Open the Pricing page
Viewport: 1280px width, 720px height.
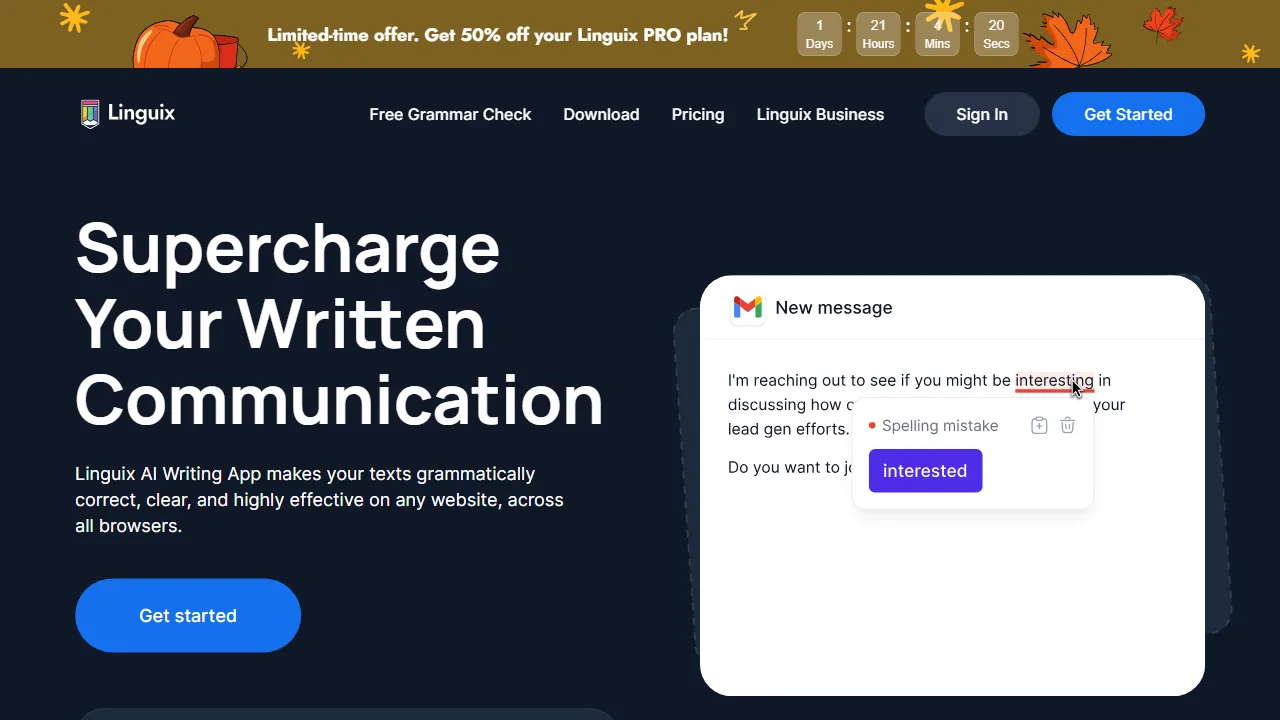click(698, 114)
